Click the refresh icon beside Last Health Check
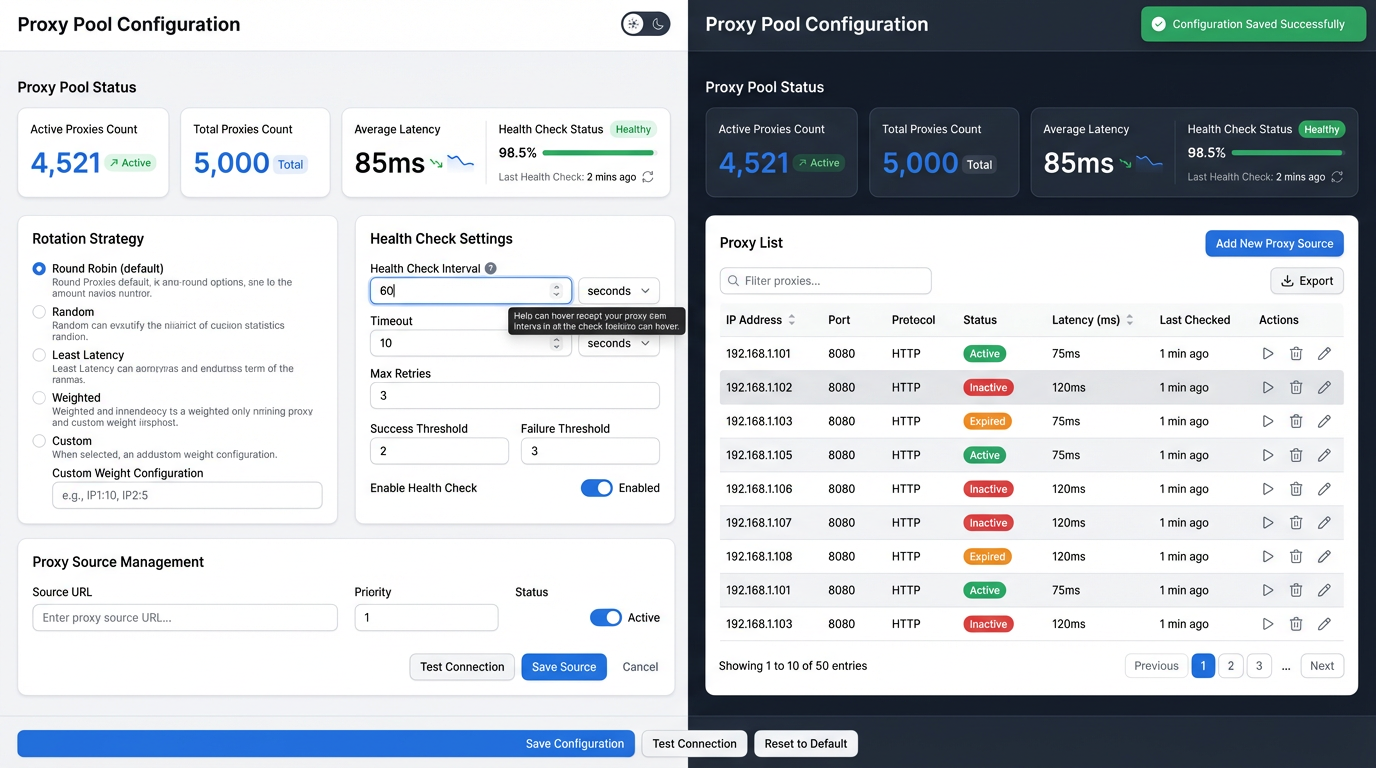This screenshot has width=1376, height=768. pos(648,177)
